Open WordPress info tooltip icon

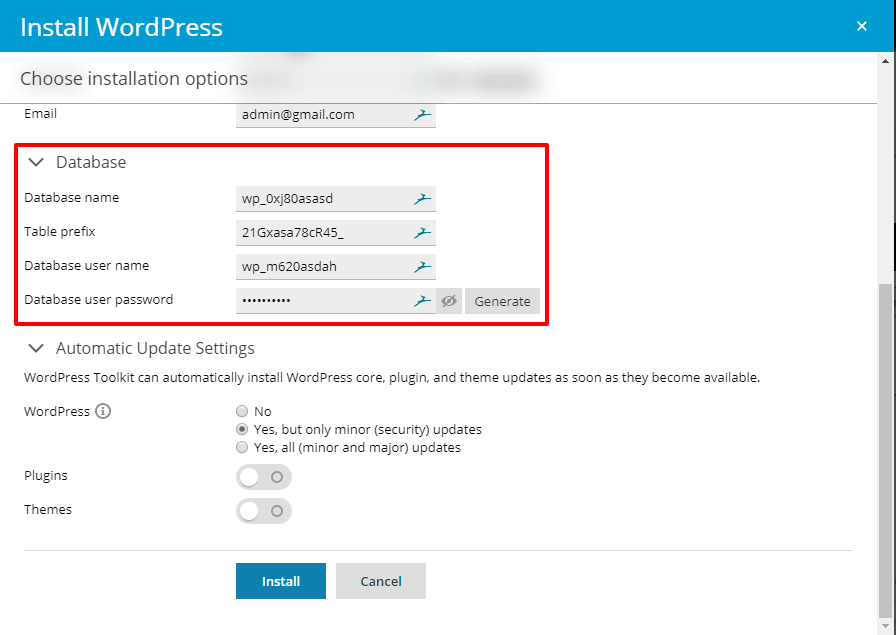coord(103,411)
